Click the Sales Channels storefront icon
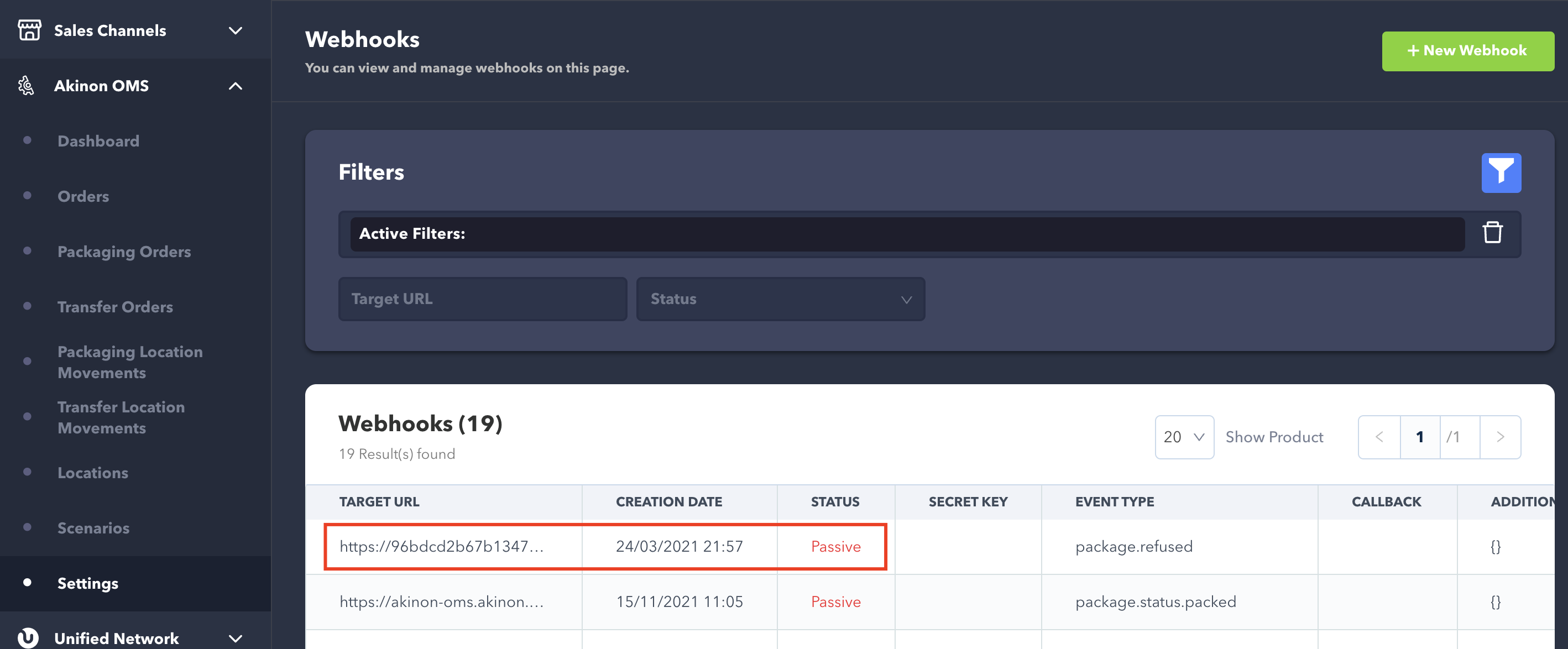 29,30
